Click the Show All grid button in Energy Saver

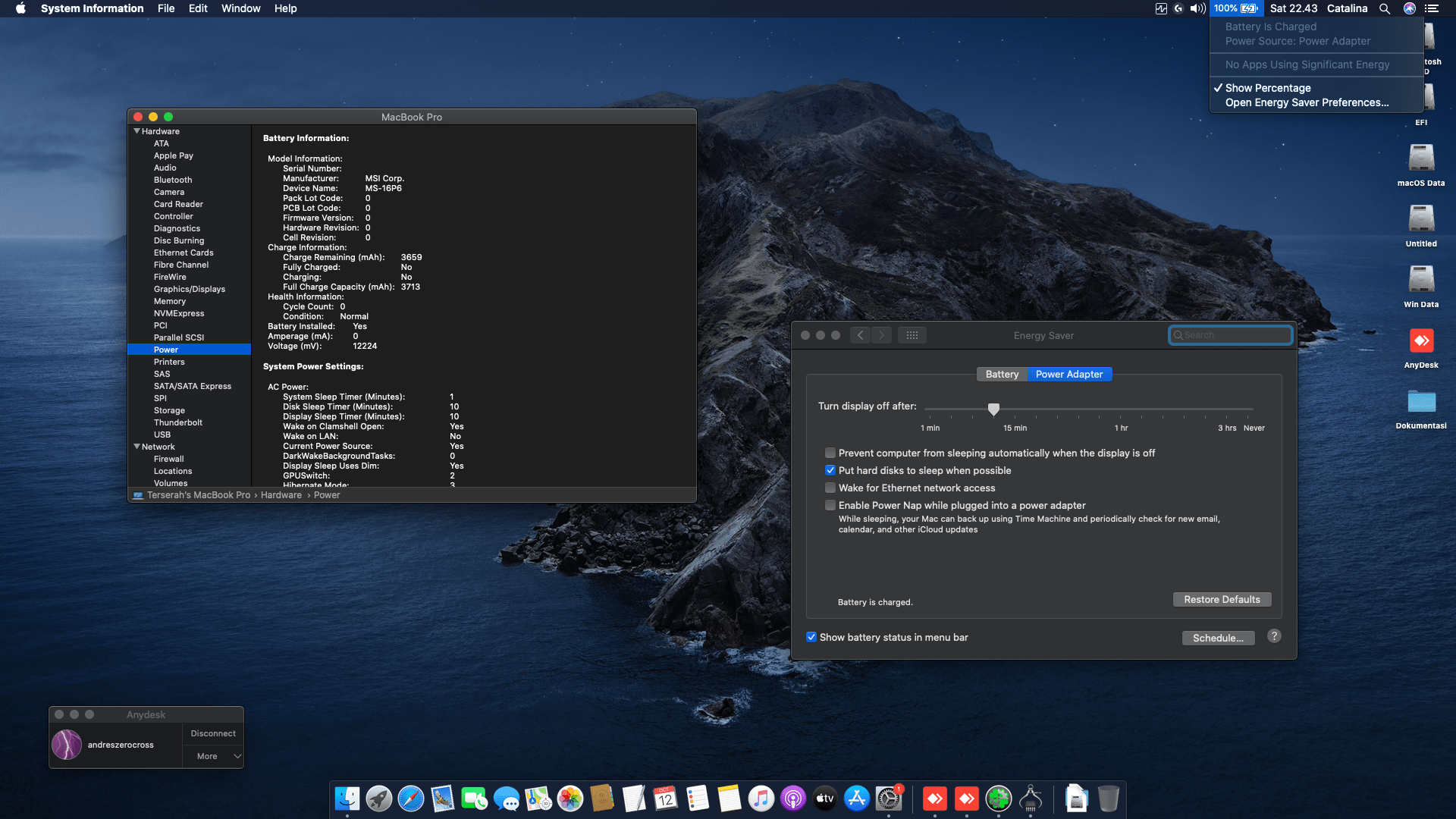(x=912, y=335)
